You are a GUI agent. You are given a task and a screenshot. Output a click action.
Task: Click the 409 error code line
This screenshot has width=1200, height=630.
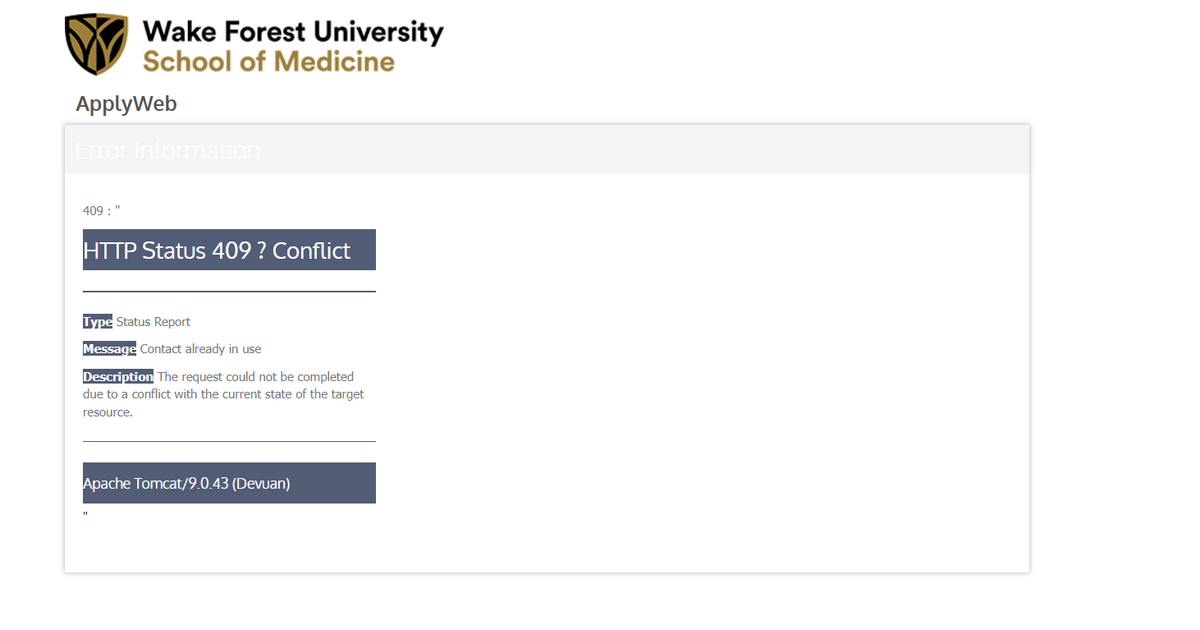[101, 211]
